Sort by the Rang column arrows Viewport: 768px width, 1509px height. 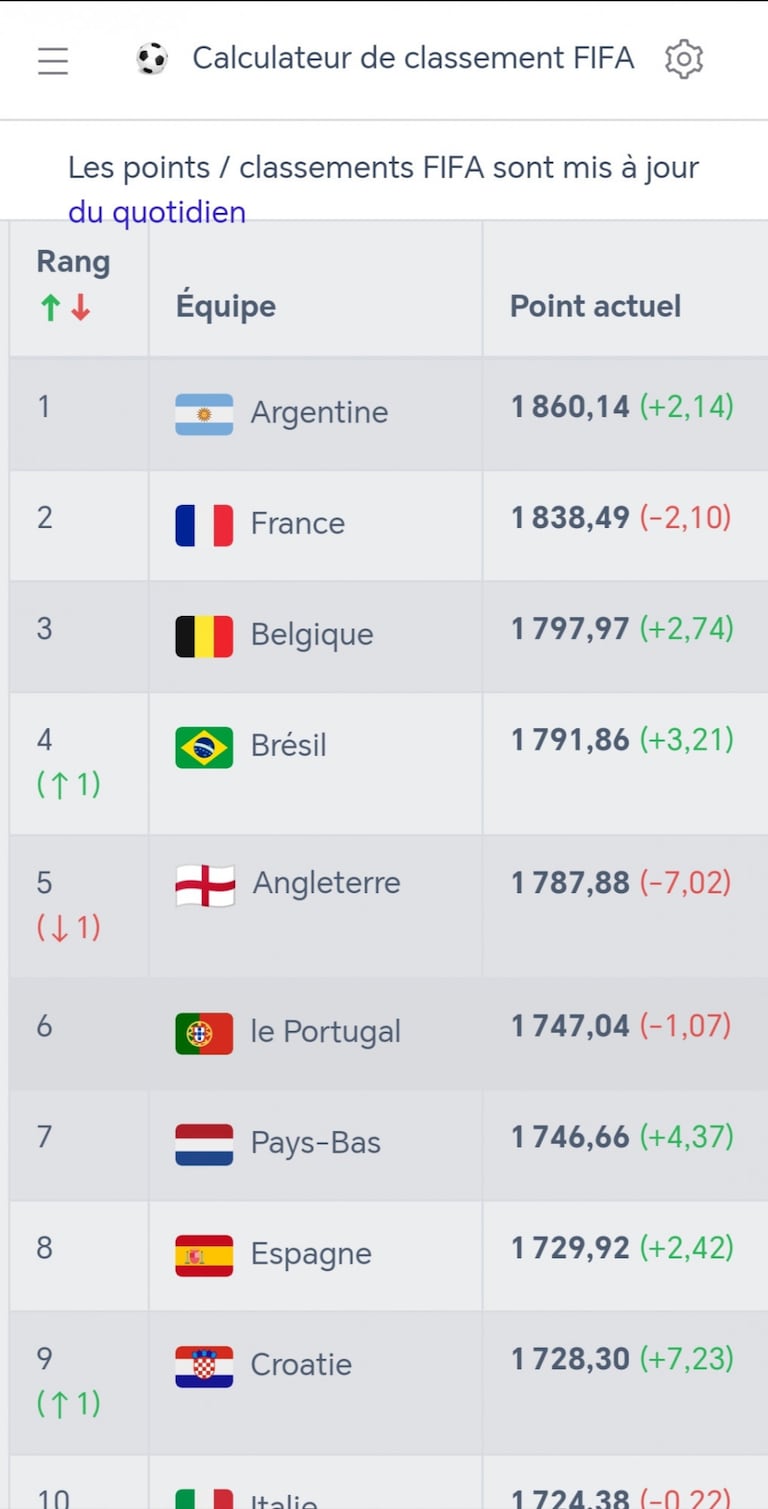(66, 308)
